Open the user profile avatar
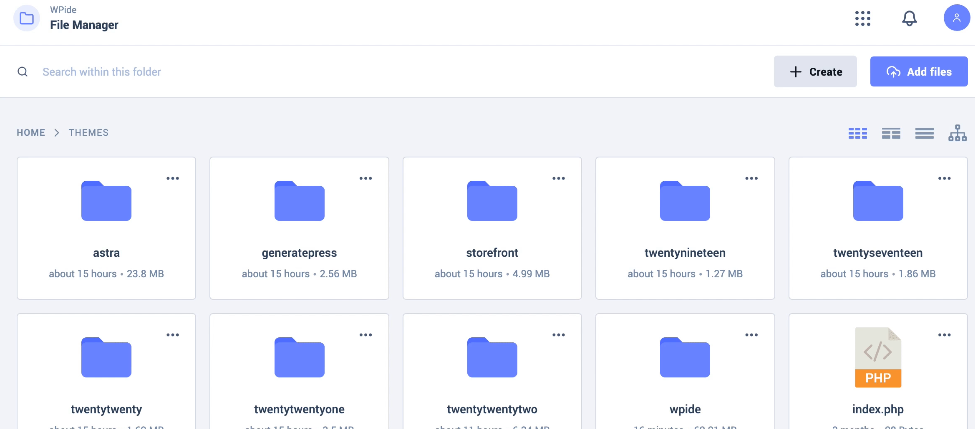 pyautogui.click(x=957, y=18)
